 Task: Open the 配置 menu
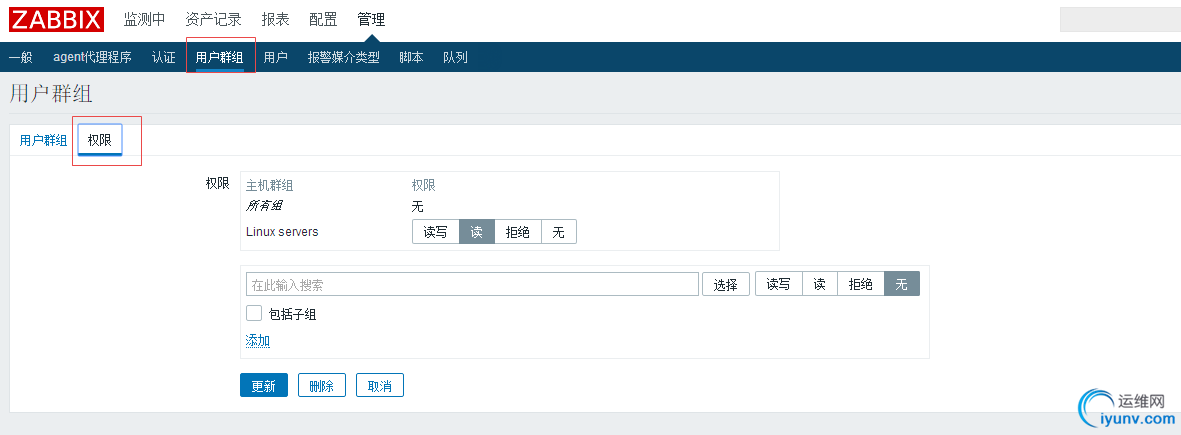pyautogui.click(x=323, y=20)
